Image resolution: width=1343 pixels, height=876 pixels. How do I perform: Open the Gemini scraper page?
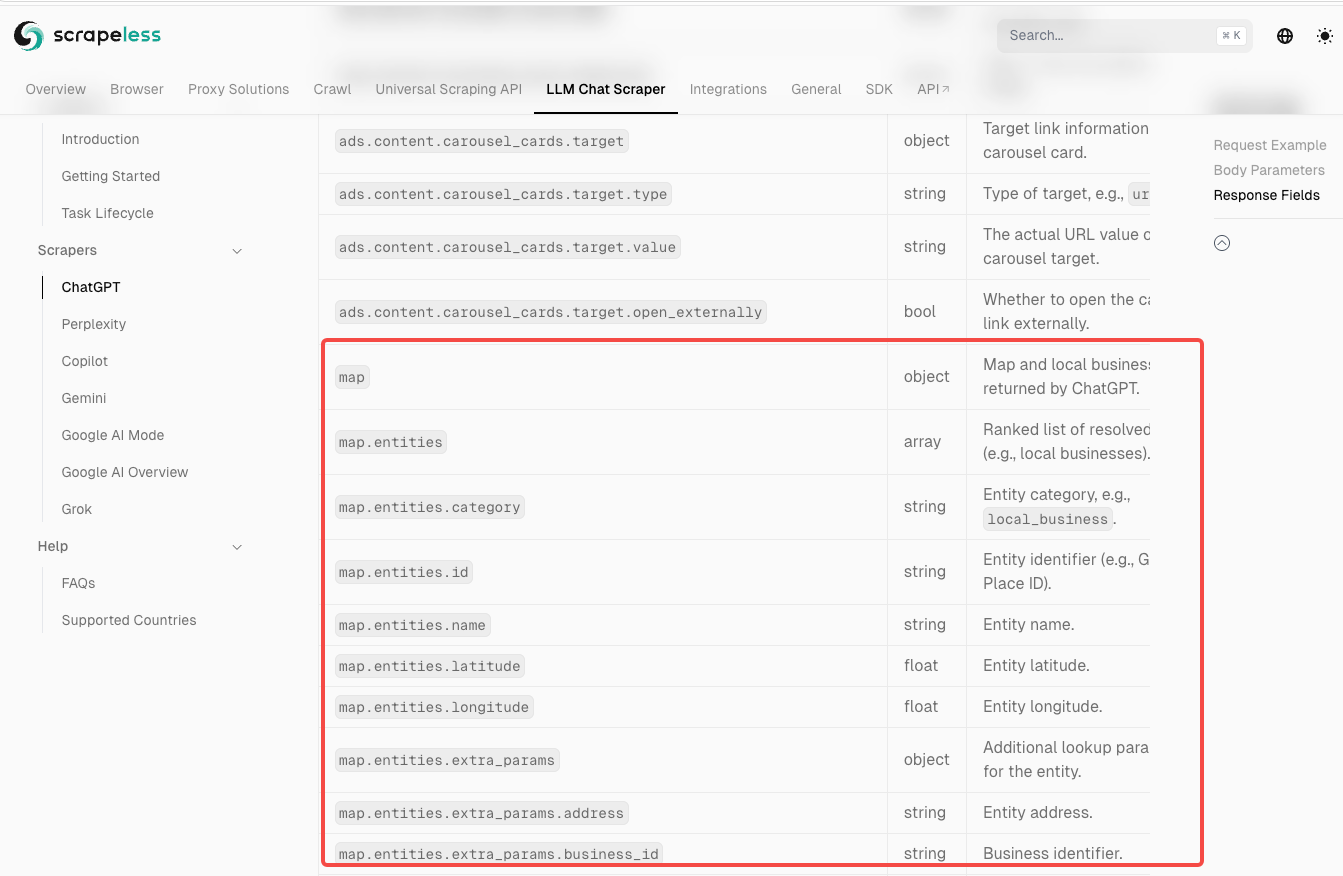[x=84, y=398]
